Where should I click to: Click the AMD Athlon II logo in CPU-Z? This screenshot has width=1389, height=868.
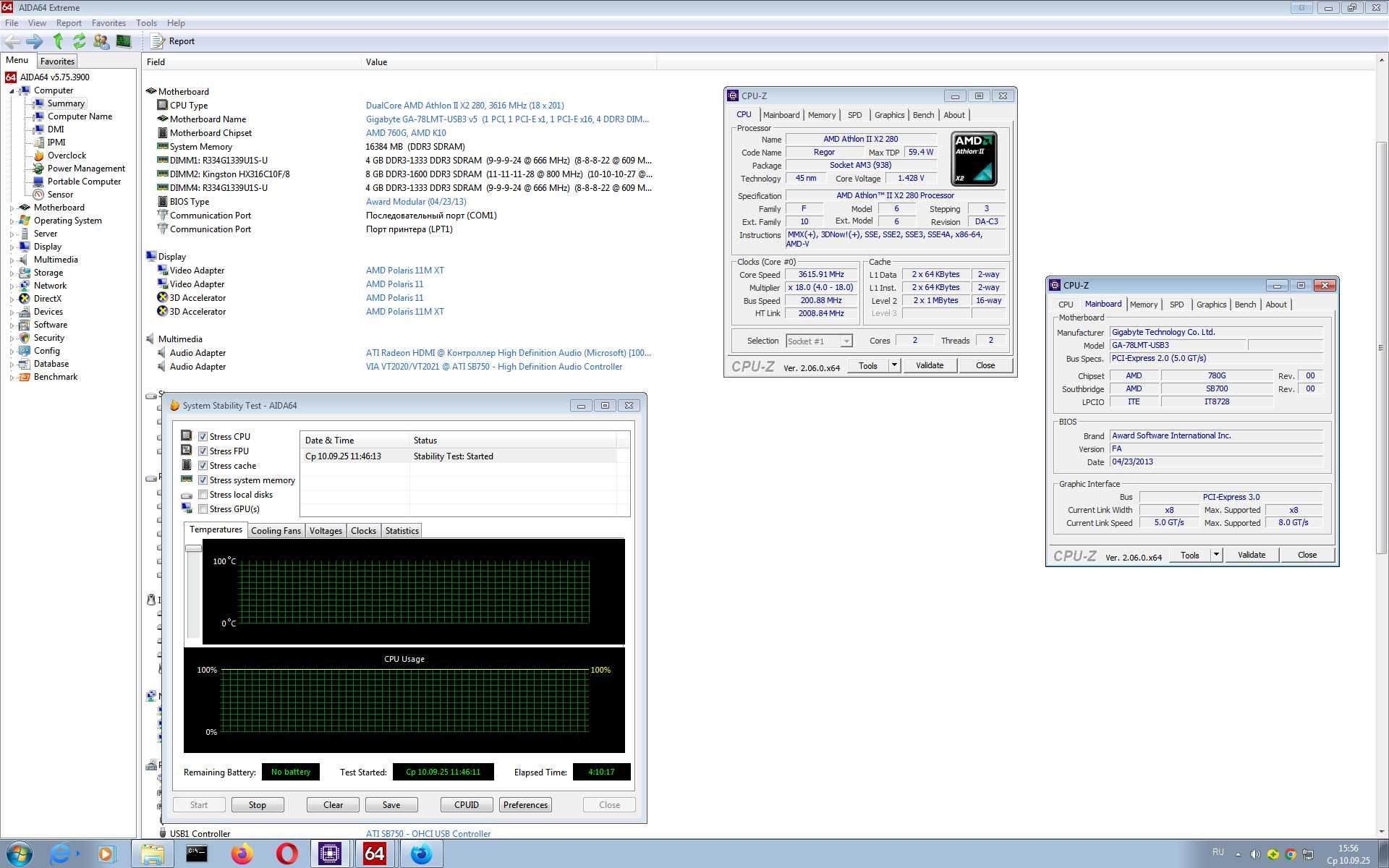click(974, 159)
